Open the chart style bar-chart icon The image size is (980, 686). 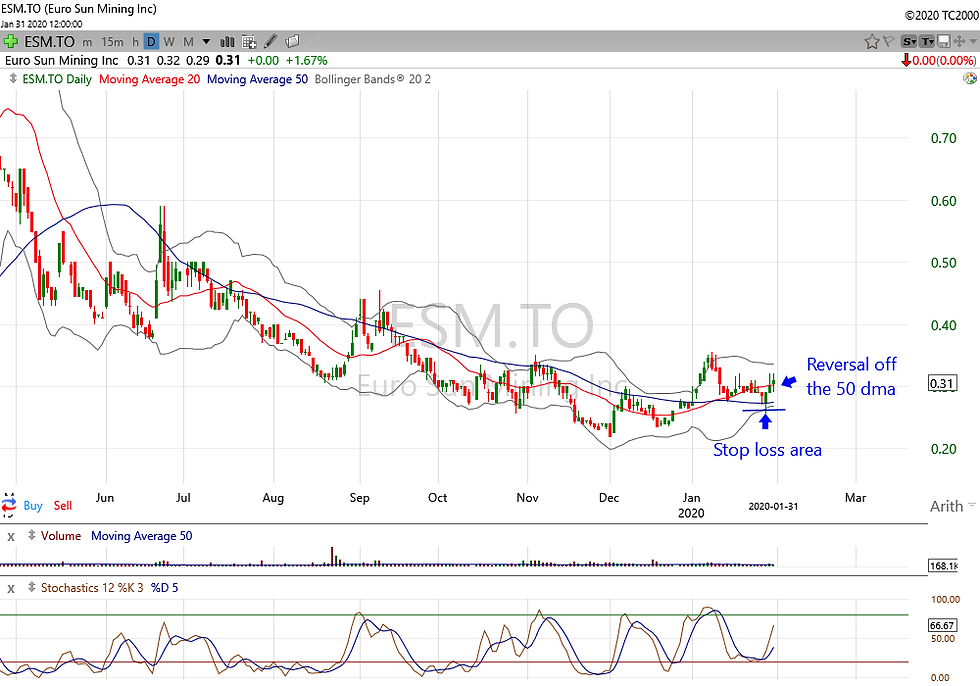pos(227,42)
